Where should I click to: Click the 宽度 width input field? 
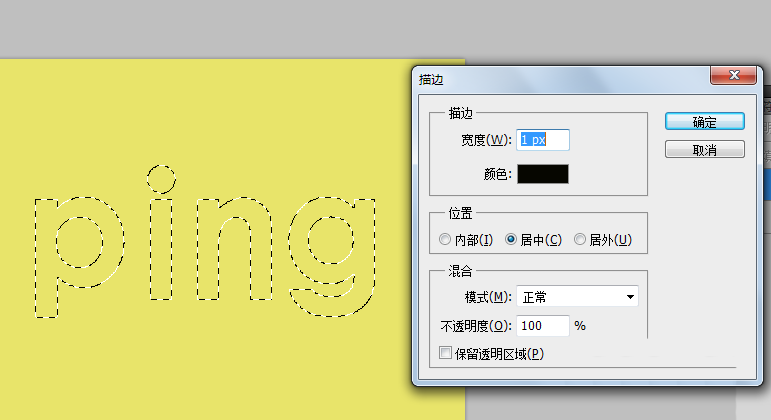point(543,140)
